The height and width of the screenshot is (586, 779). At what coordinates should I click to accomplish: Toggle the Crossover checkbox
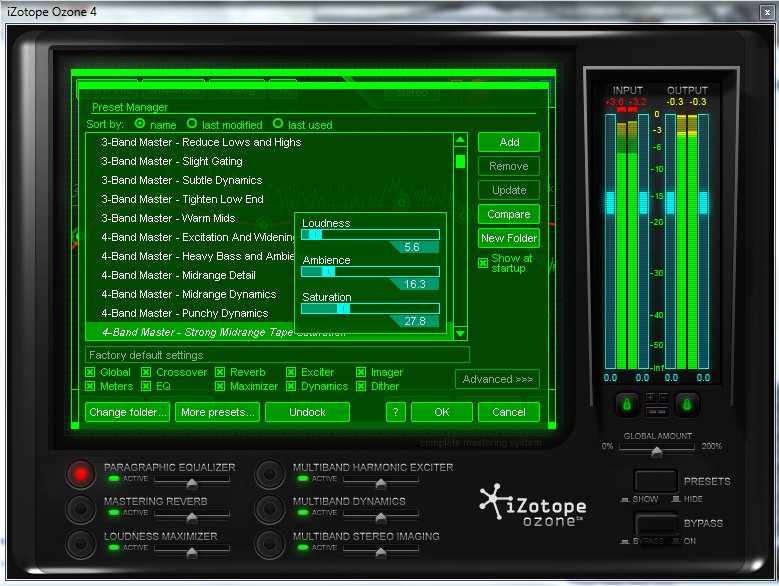click(146, 372)
